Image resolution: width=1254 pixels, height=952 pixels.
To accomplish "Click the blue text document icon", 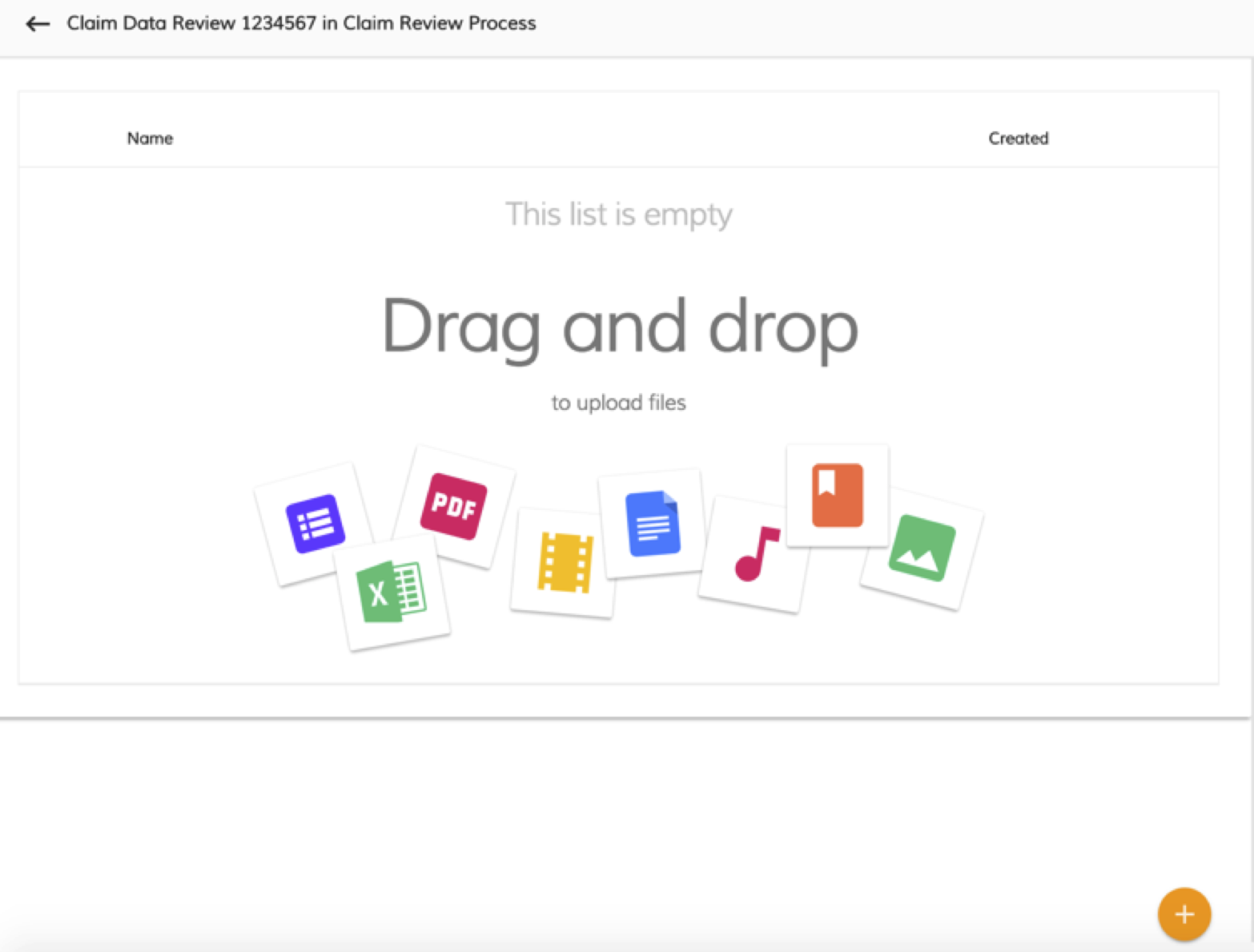I will pos(653,524).
